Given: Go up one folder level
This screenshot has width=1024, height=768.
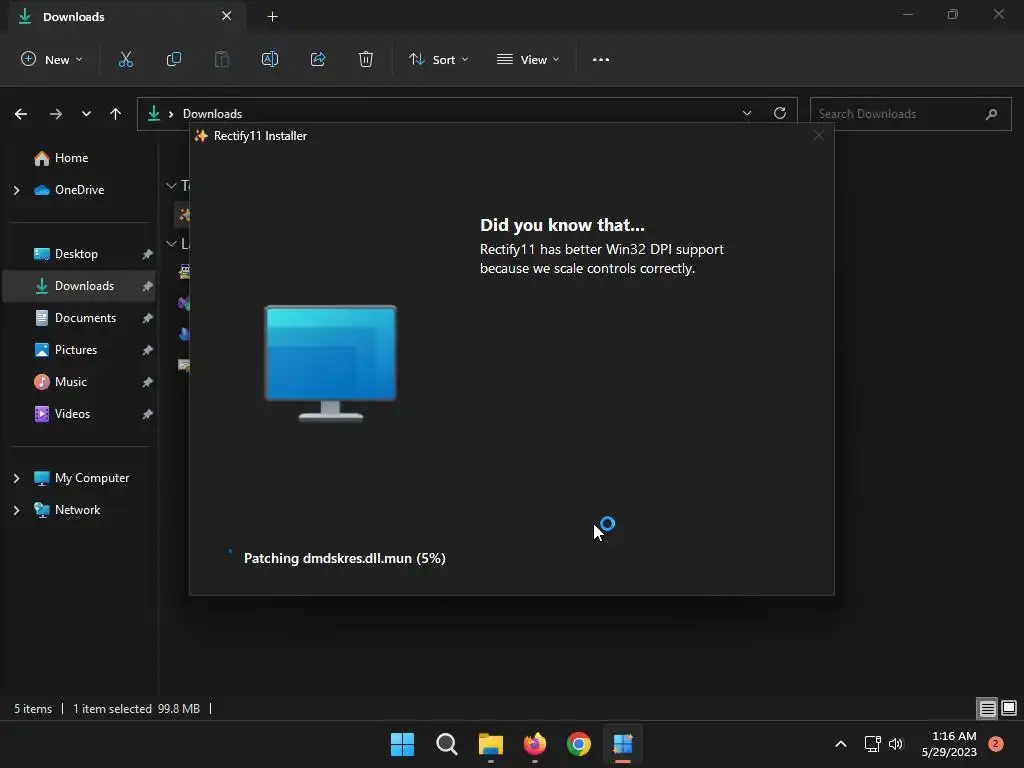Looking at the screenshot, I should click(x=116, y=114).
